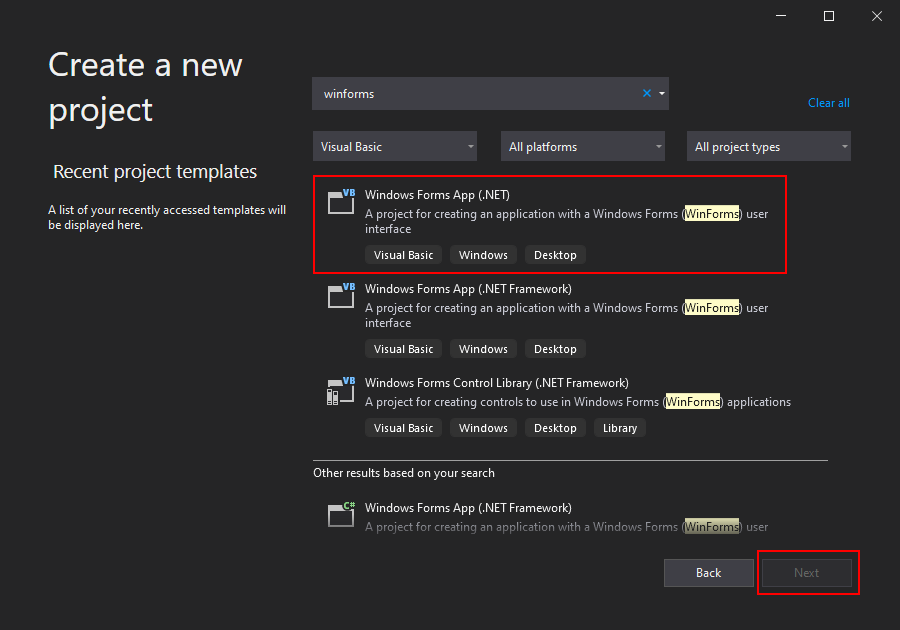Screen dimensions: 900x630
Task: Select the Windows Forms App (.NET) title
Action: click(437, 195)
